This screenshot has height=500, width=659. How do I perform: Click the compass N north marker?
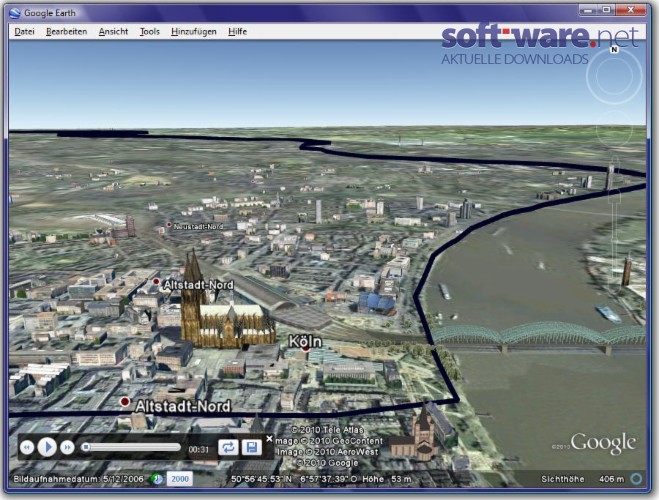(x=614, y=50)
